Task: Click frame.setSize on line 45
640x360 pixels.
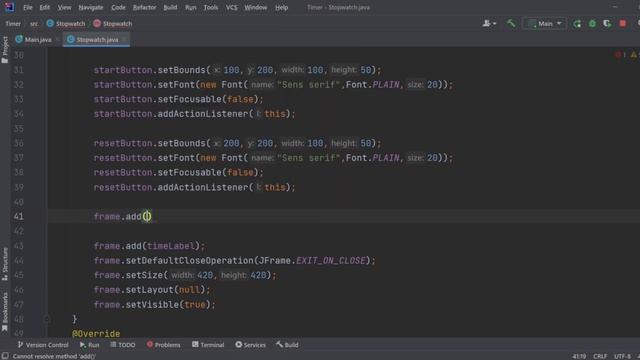Action: (128, 275)
